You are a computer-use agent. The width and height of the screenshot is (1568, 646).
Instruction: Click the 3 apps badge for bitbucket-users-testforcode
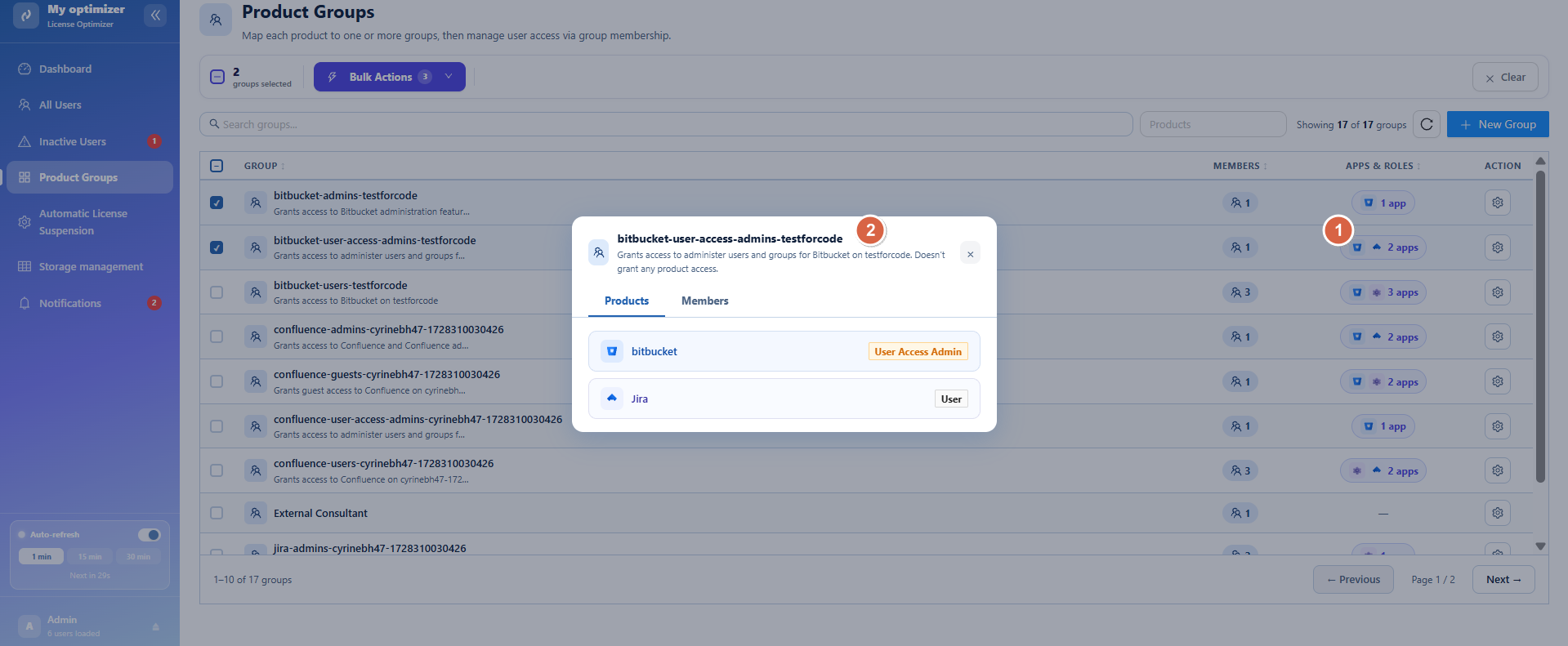click(1383, 292)
